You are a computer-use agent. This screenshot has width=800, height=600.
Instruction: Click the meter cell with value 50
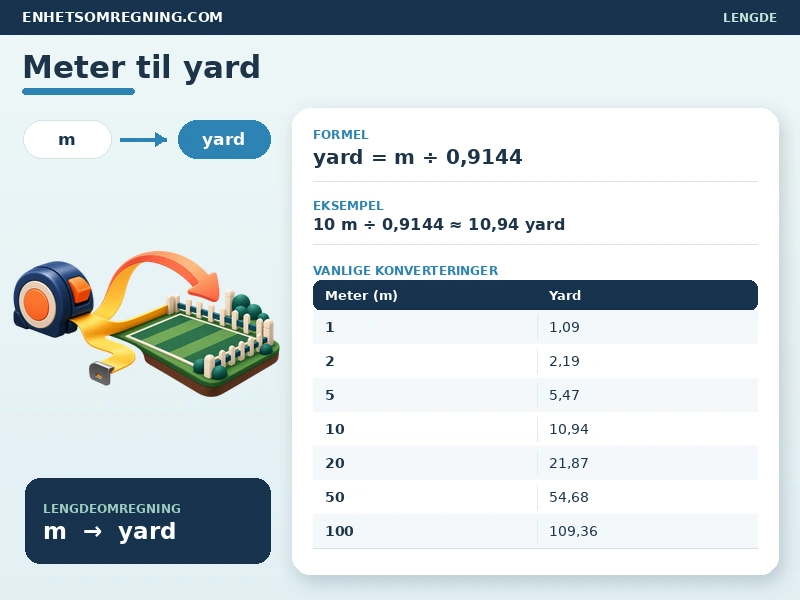pyautogui.click(x=425, y=497)
